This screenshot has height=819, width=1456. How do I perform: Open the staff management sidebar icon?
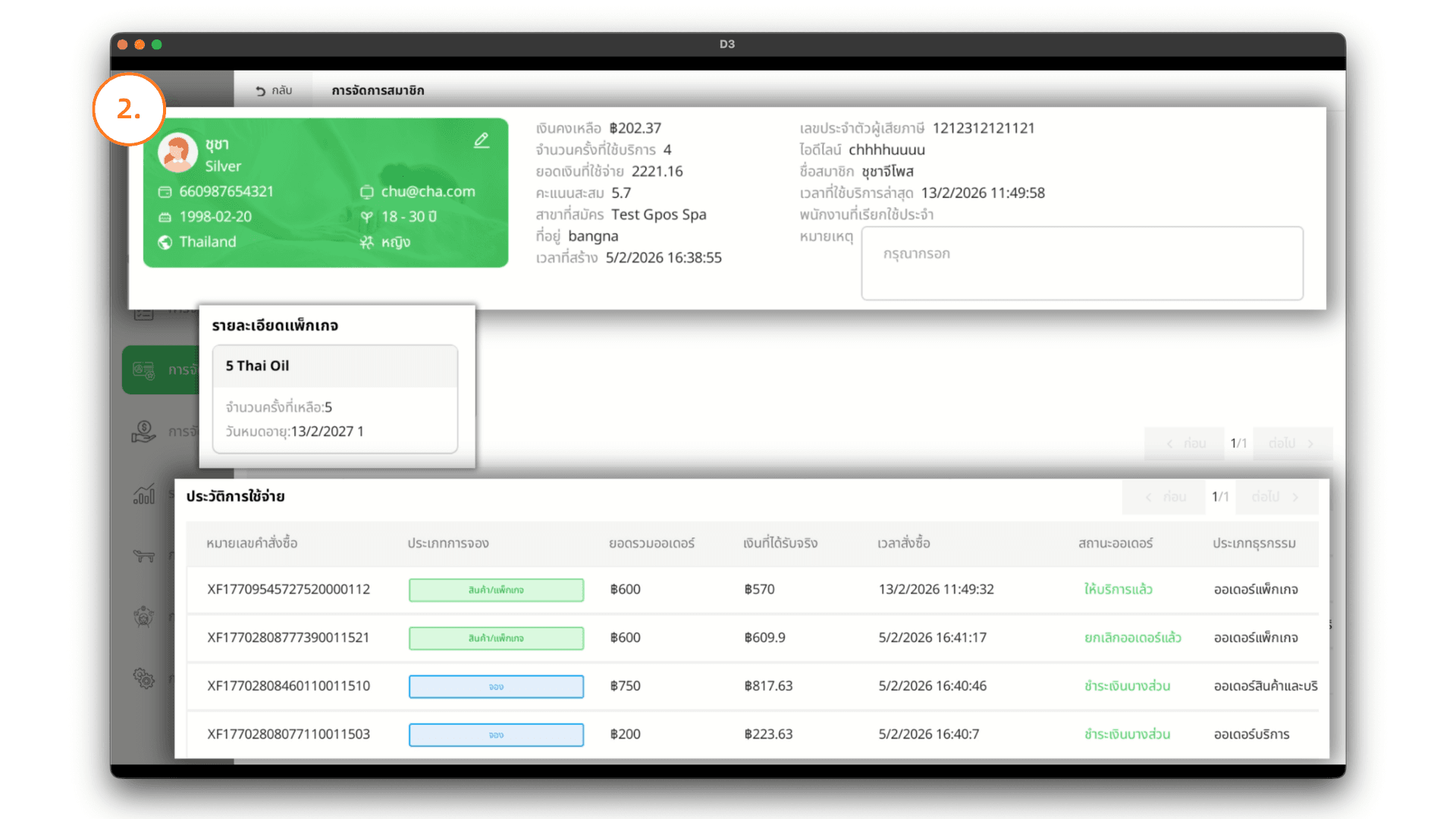(144, 617)
